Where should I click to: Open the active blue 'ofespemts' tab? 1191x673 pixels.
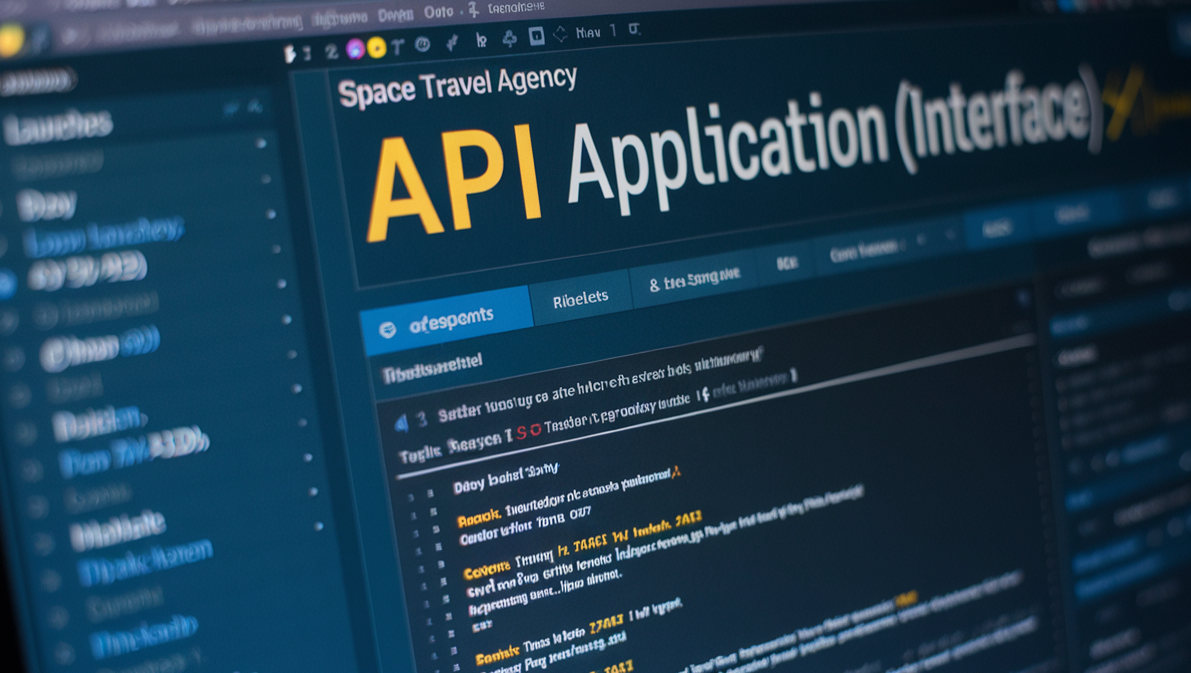click(446, 320)
